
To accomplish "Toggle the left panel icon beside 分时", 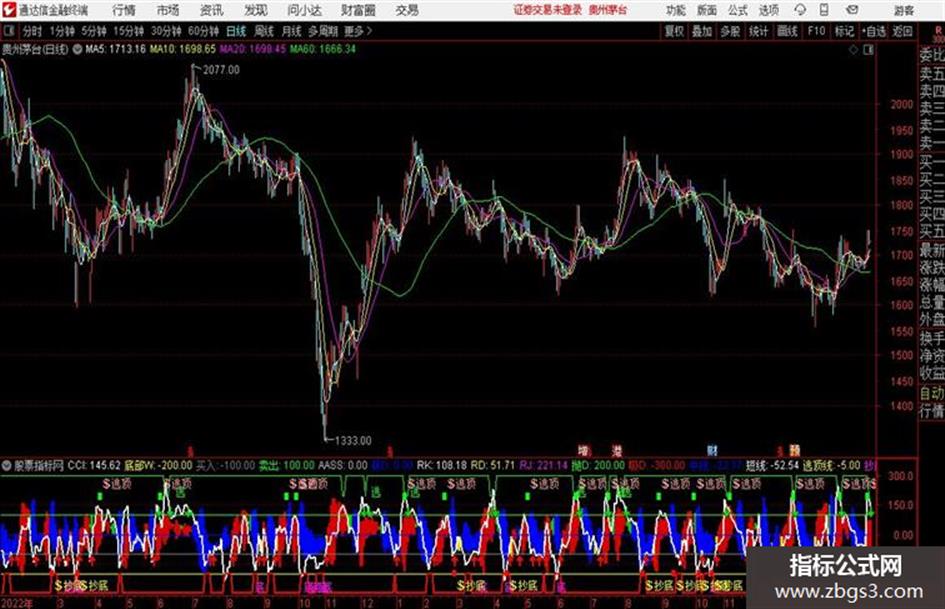I will click(x=8, y=31).
